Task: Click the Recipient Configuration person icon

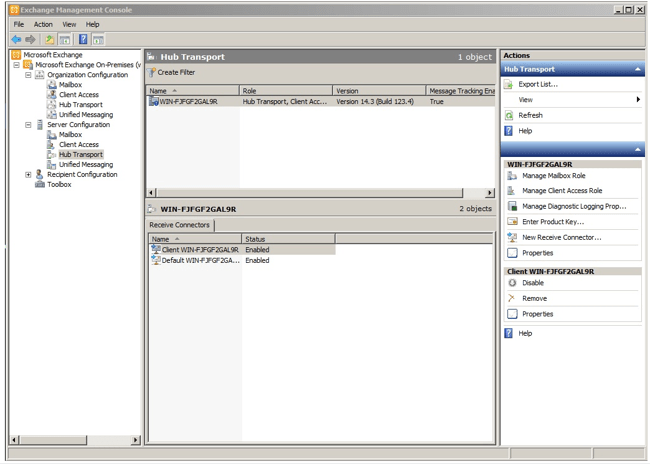Action: click(x=39, y=174)
